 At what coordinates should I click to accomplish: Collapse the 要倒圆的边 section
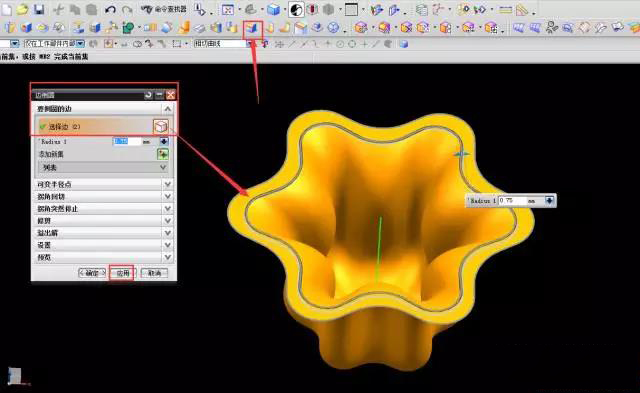point(167,109)
